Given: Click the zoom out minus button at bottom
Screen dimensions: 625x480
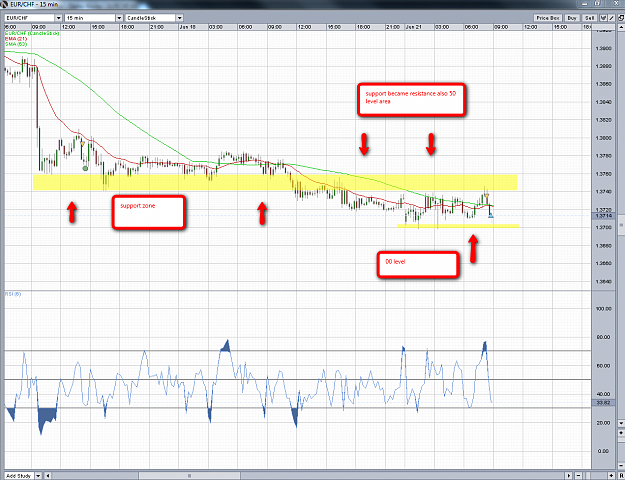Looking at the screenshot, I should click(578, 476).
